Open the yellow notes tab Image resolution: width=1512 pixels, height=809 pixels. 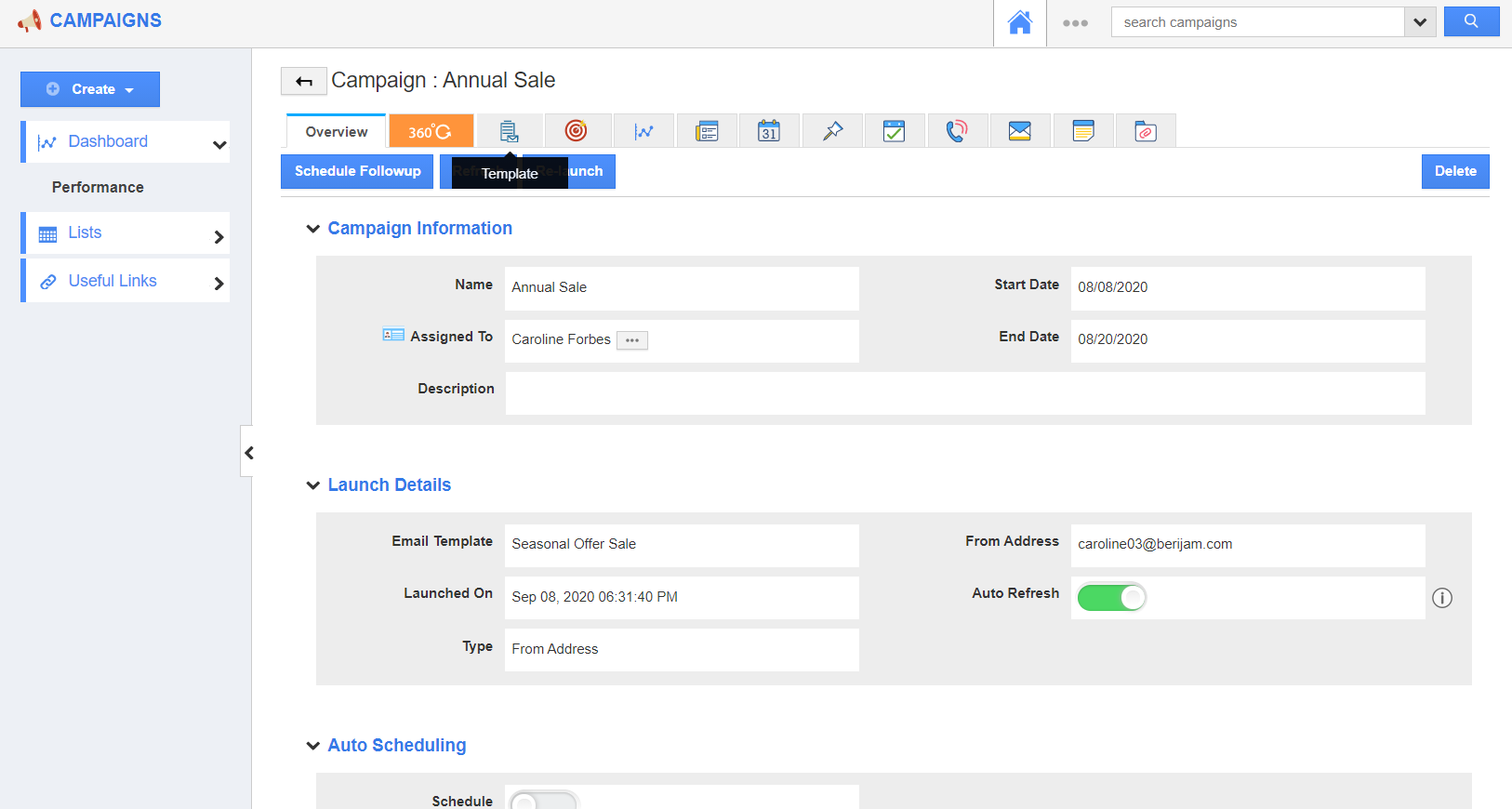[x=1083, y=131]
